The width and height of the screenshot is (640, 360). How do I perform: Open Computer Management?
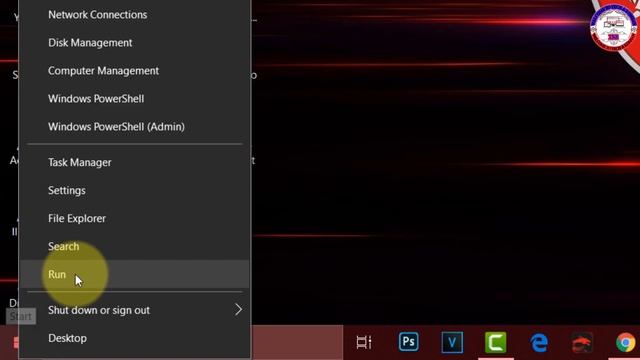point(135,71)
